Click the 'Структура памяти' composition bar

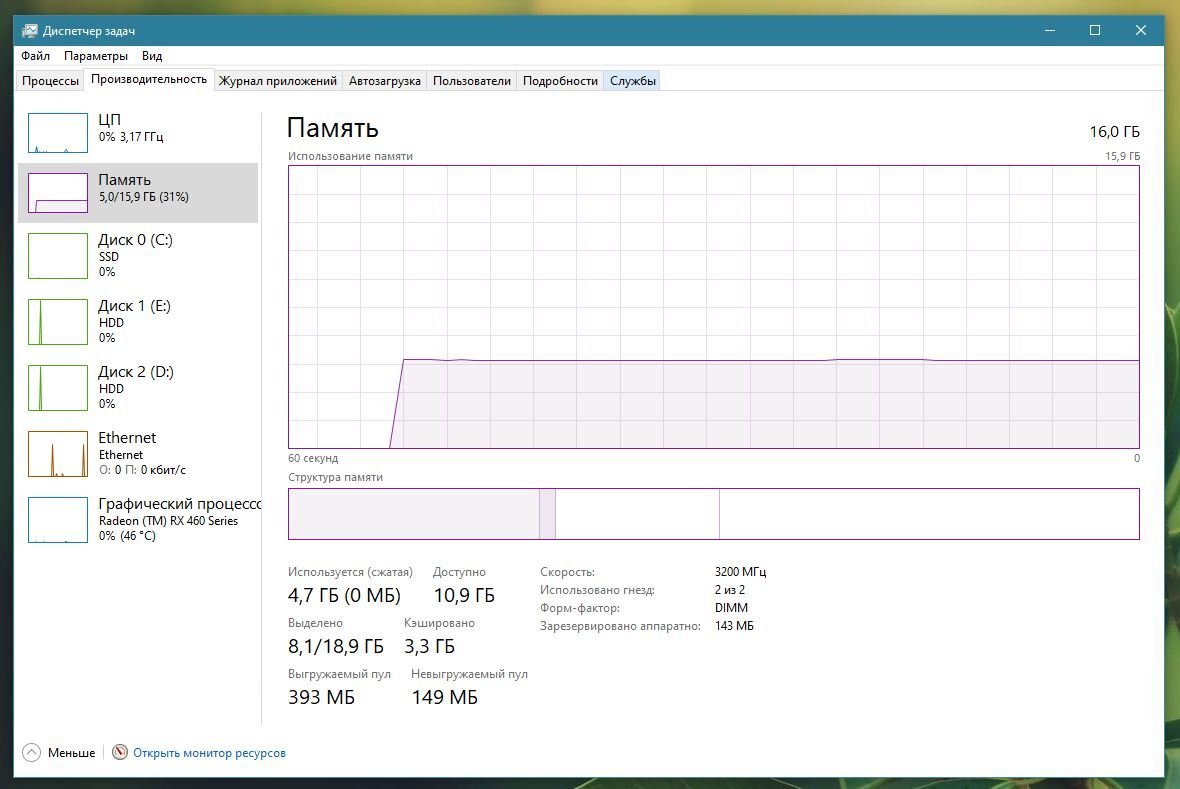[713, 514]
